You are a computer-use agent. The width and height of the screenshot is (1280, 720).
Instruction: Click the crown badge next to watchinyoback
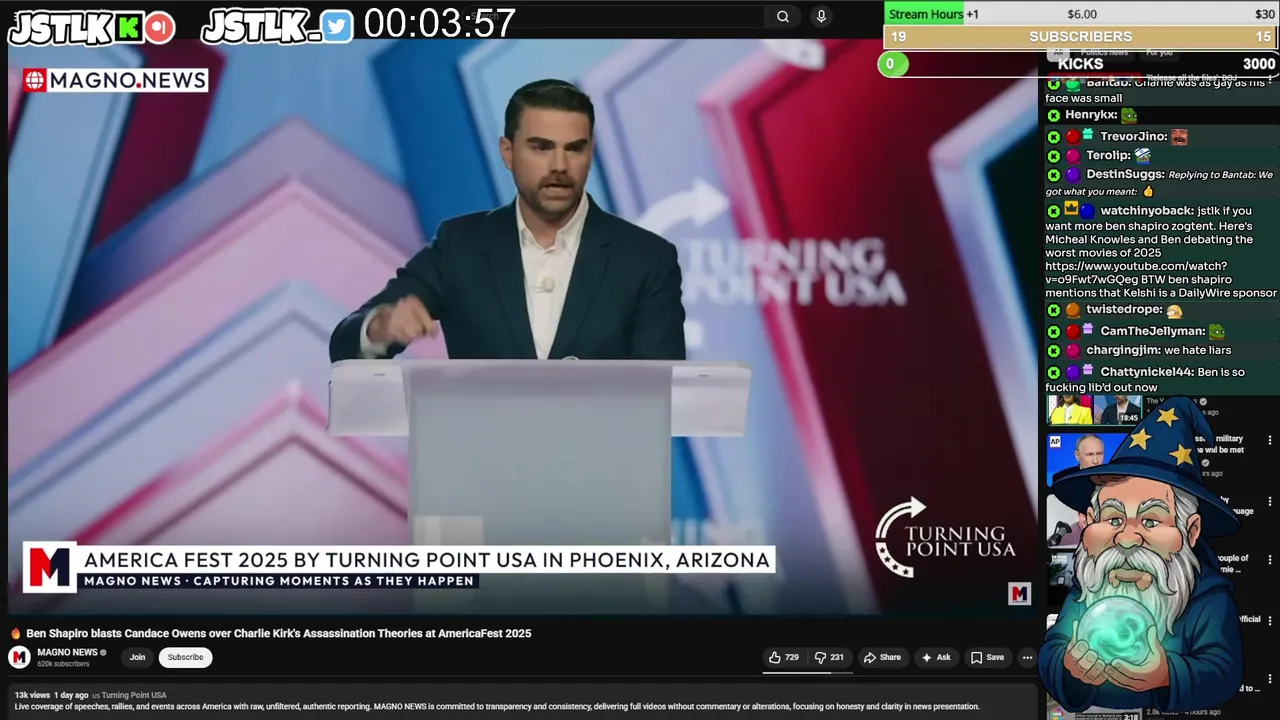click(1071, 208)
